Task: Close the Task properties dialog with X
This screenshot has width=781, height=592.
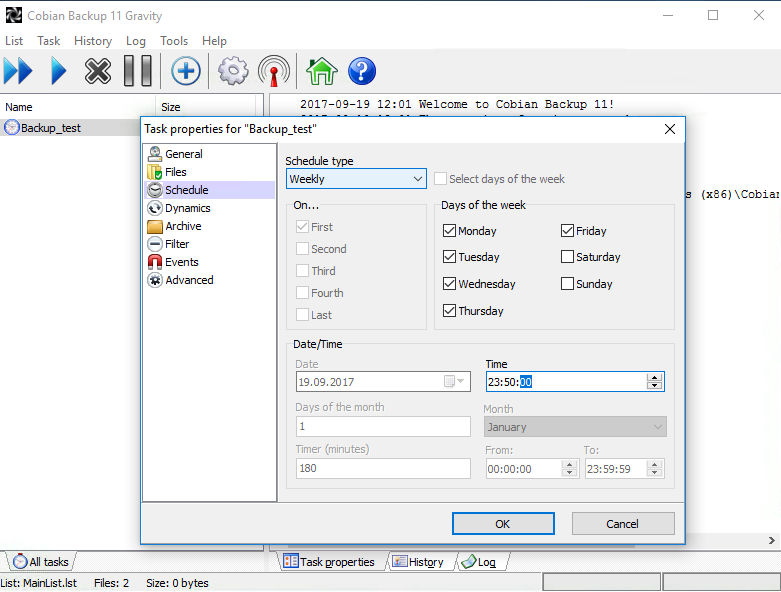Action: (670, 129)
